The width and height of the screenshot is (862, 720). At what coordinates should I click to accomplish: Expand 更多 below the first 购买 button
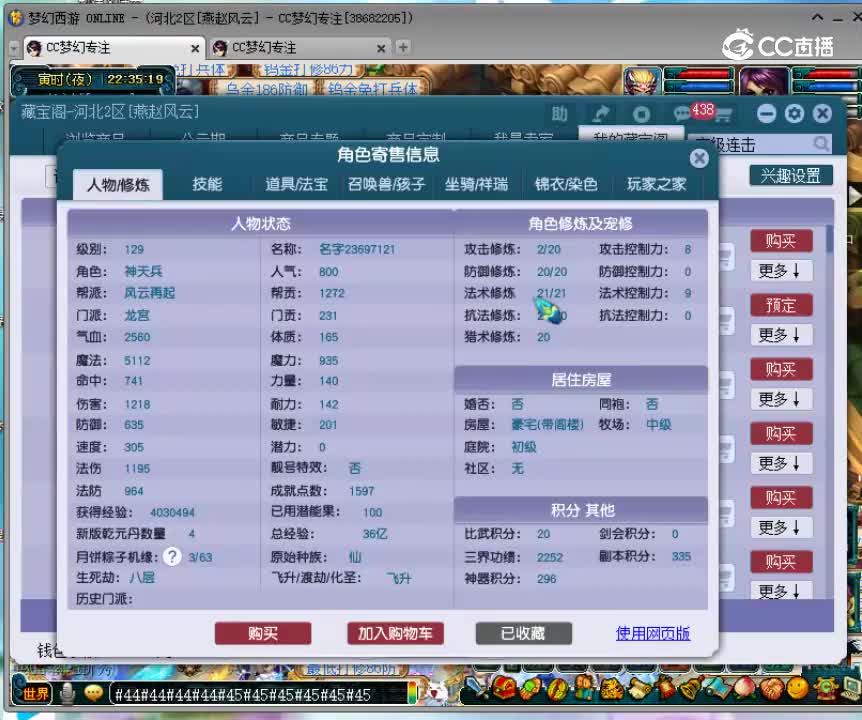(x=781, y=270)
